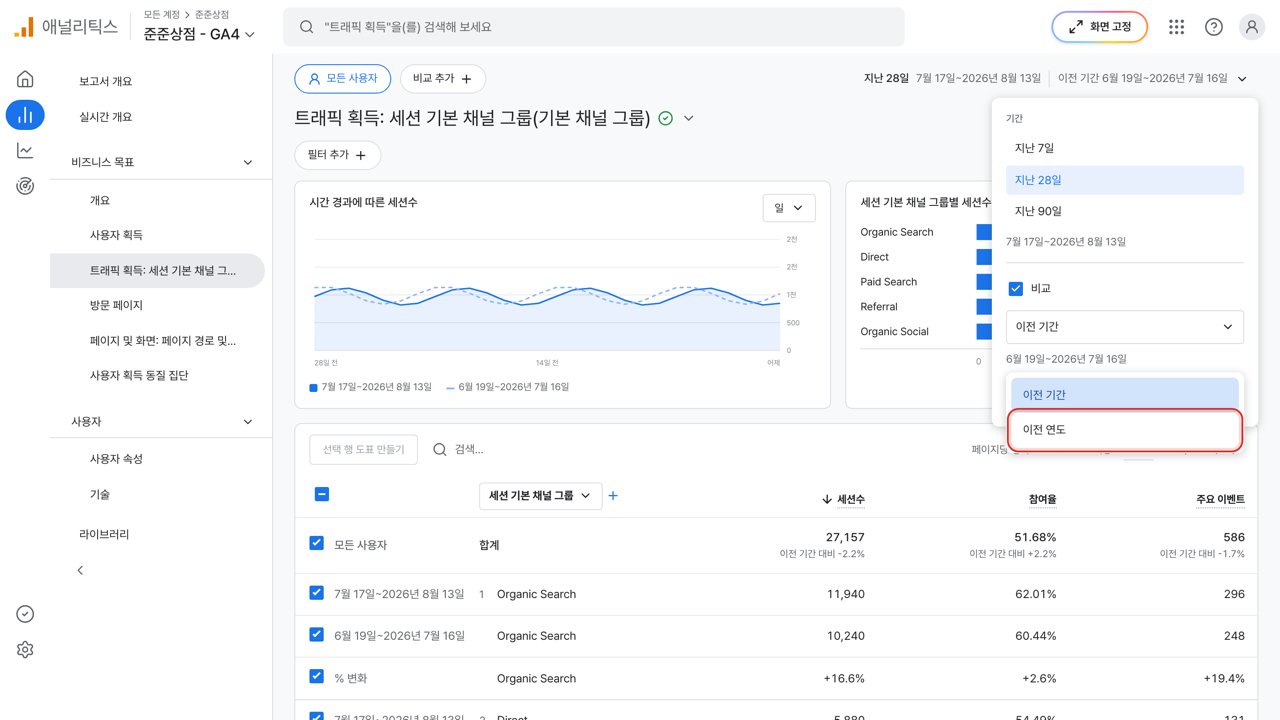
Task: Click the table search magnifier icon
Action: pyautogui.click(x=440, y=449)
